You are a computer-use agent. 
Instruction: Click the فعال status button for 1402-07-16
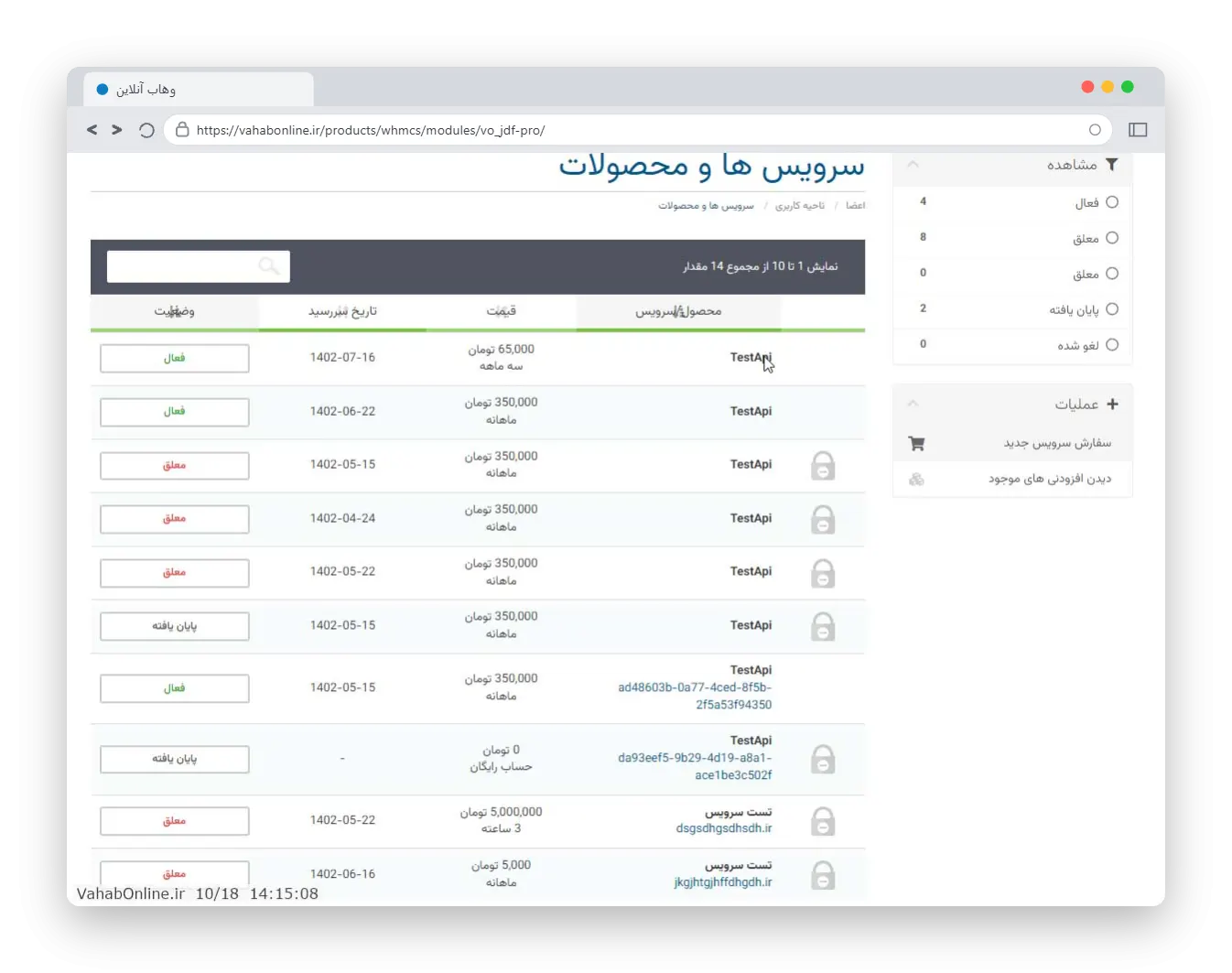pos(175,358)
